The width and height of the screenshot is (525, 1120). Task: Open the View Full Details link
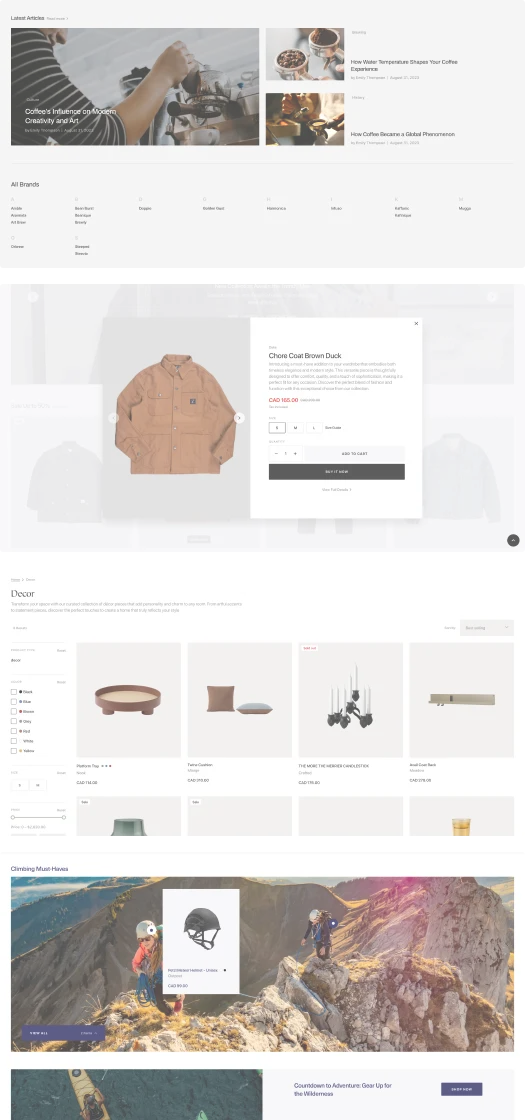[336, 490]
